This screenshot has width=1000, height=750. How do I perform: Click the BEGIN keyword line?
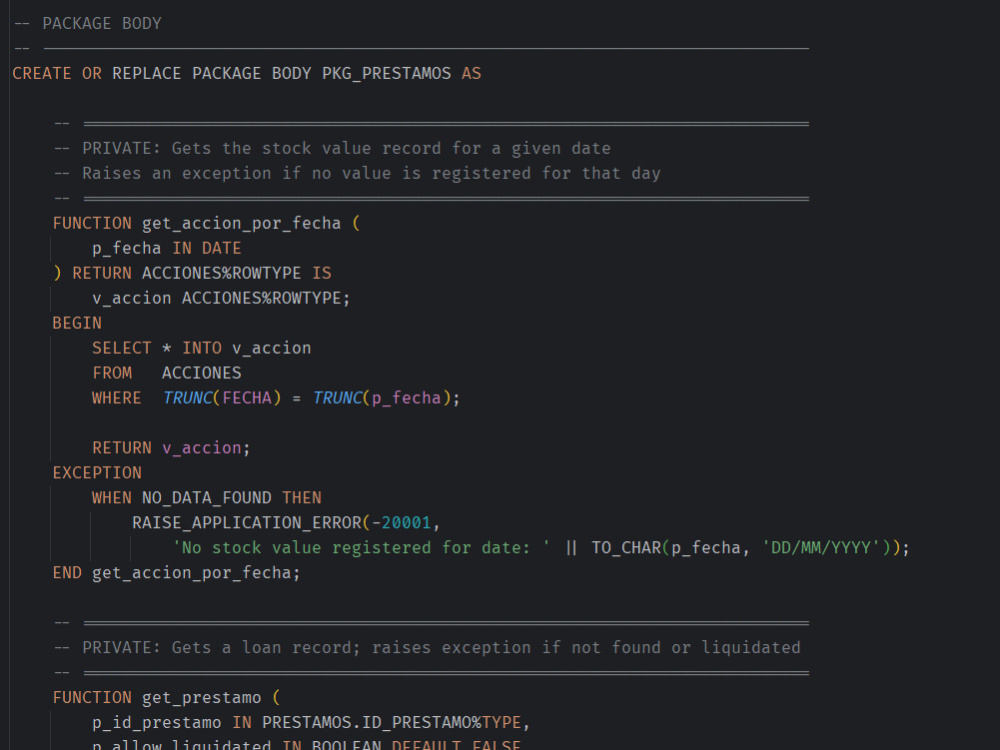tap(77, 323)
